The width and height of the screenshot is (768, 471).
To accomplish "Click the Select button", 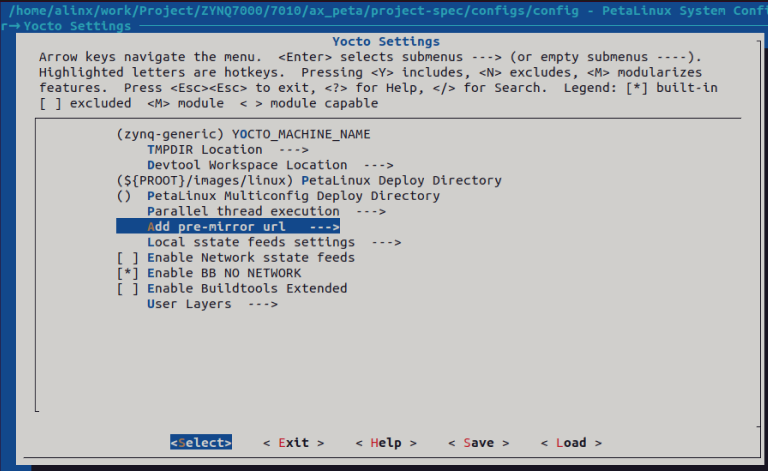I will (x=201, y=442).
